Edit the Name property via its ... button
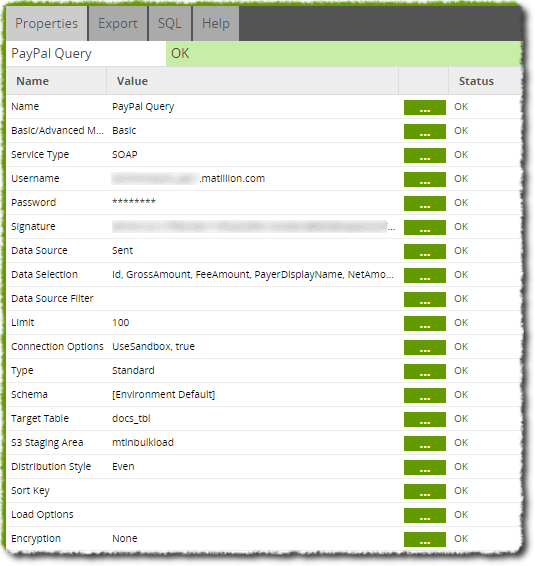 tap(425, 108)
